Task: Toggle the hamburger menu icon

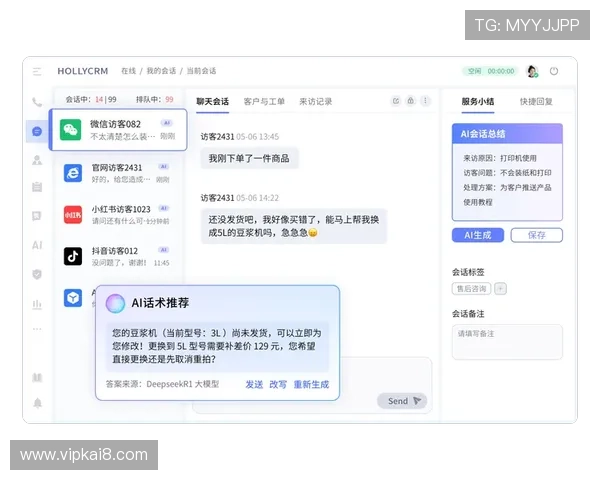Action: [x=37, y=71]
